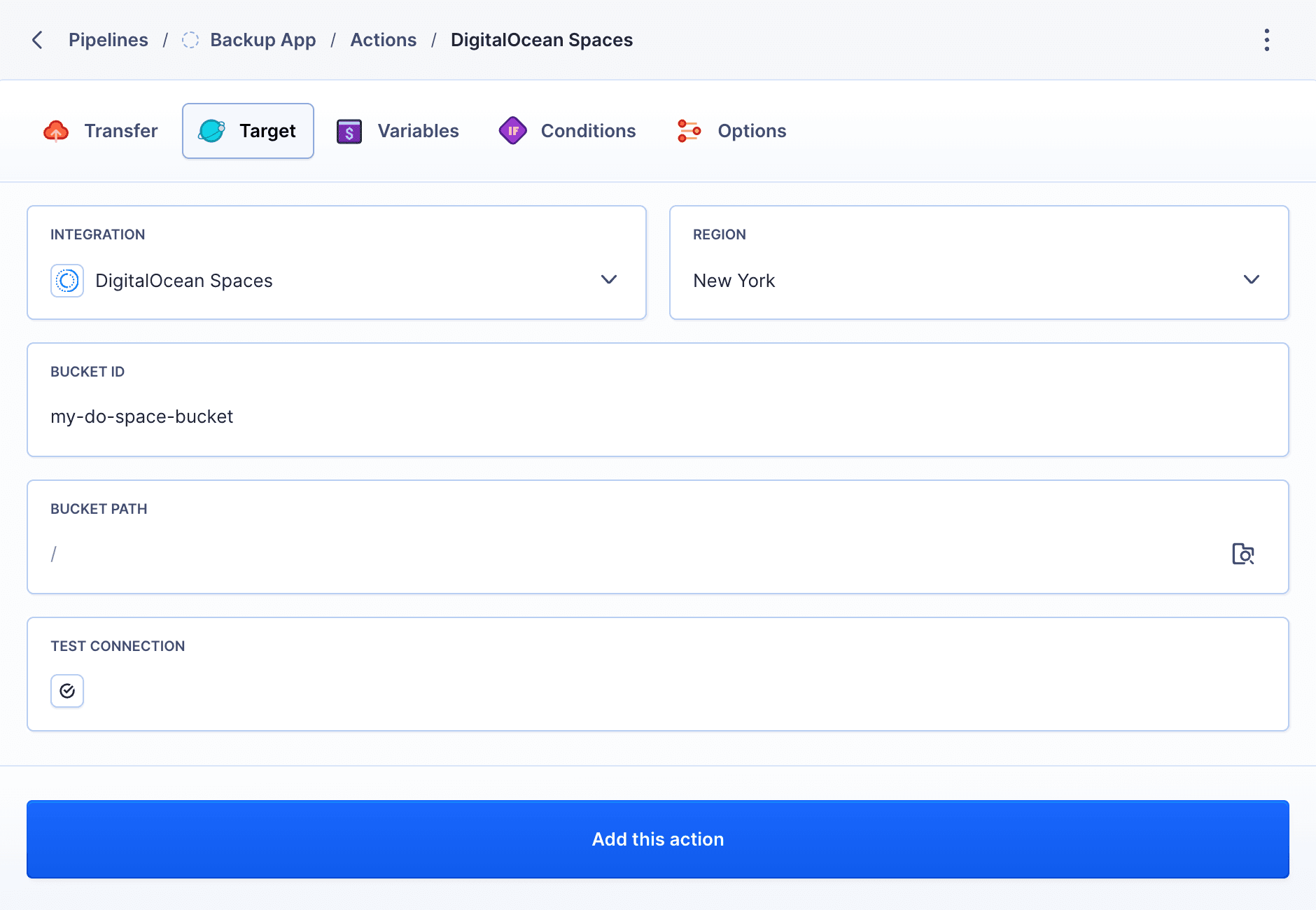The image size is (1316, 910).
Task: Navigate to Pipelines breadcrumb link
Action: pyautogui.click(x=108, y=40)
